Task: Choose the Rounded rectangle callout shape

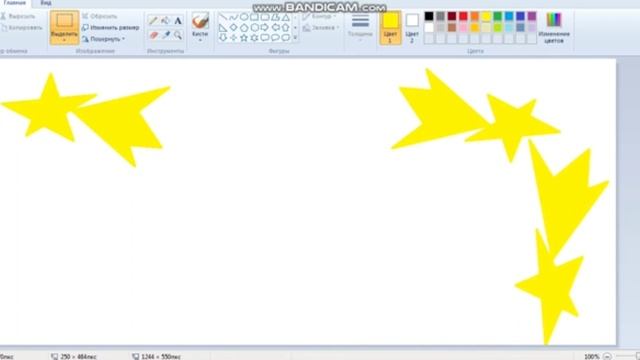Action: pos(265,38)
